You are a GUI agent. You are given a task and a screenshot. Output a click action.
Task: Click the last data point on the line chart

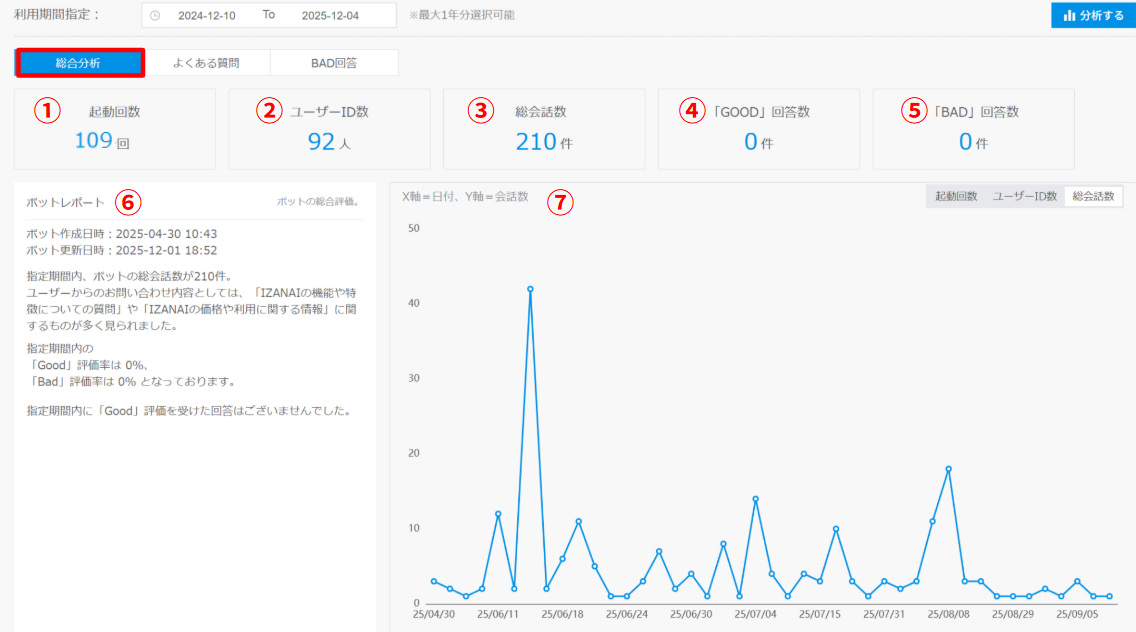[1109, 596]
